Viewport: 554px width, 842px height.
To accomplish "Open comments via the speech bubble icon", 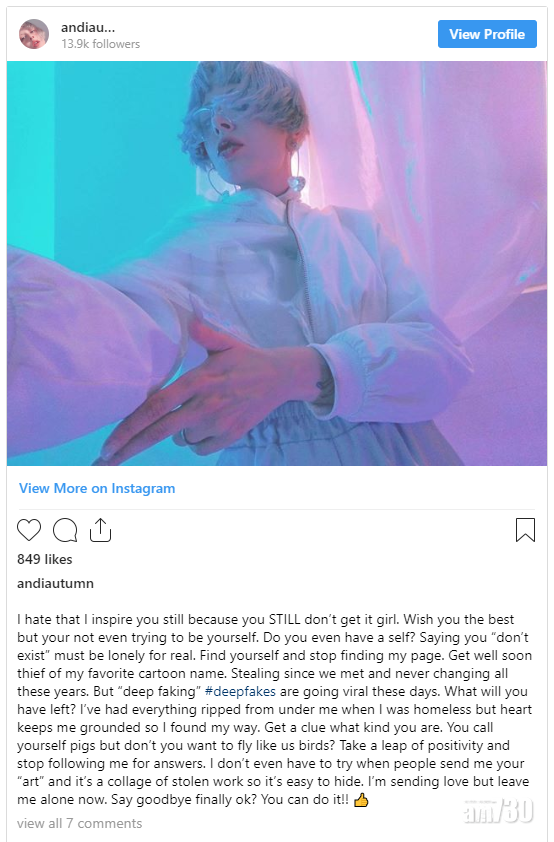I will (65, 530).
